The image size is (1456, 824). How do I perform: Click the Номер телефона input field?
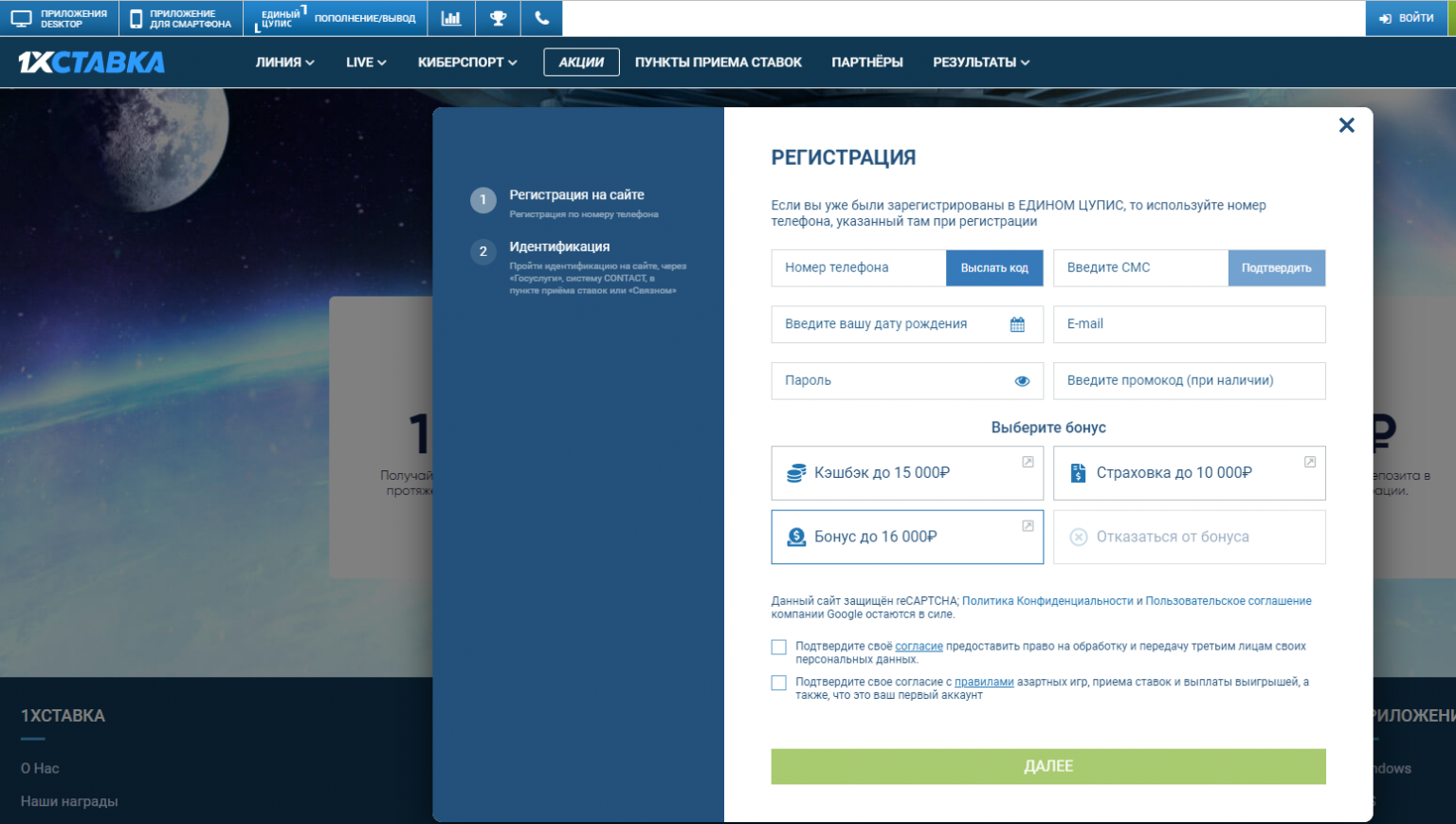tap(858, 268)
